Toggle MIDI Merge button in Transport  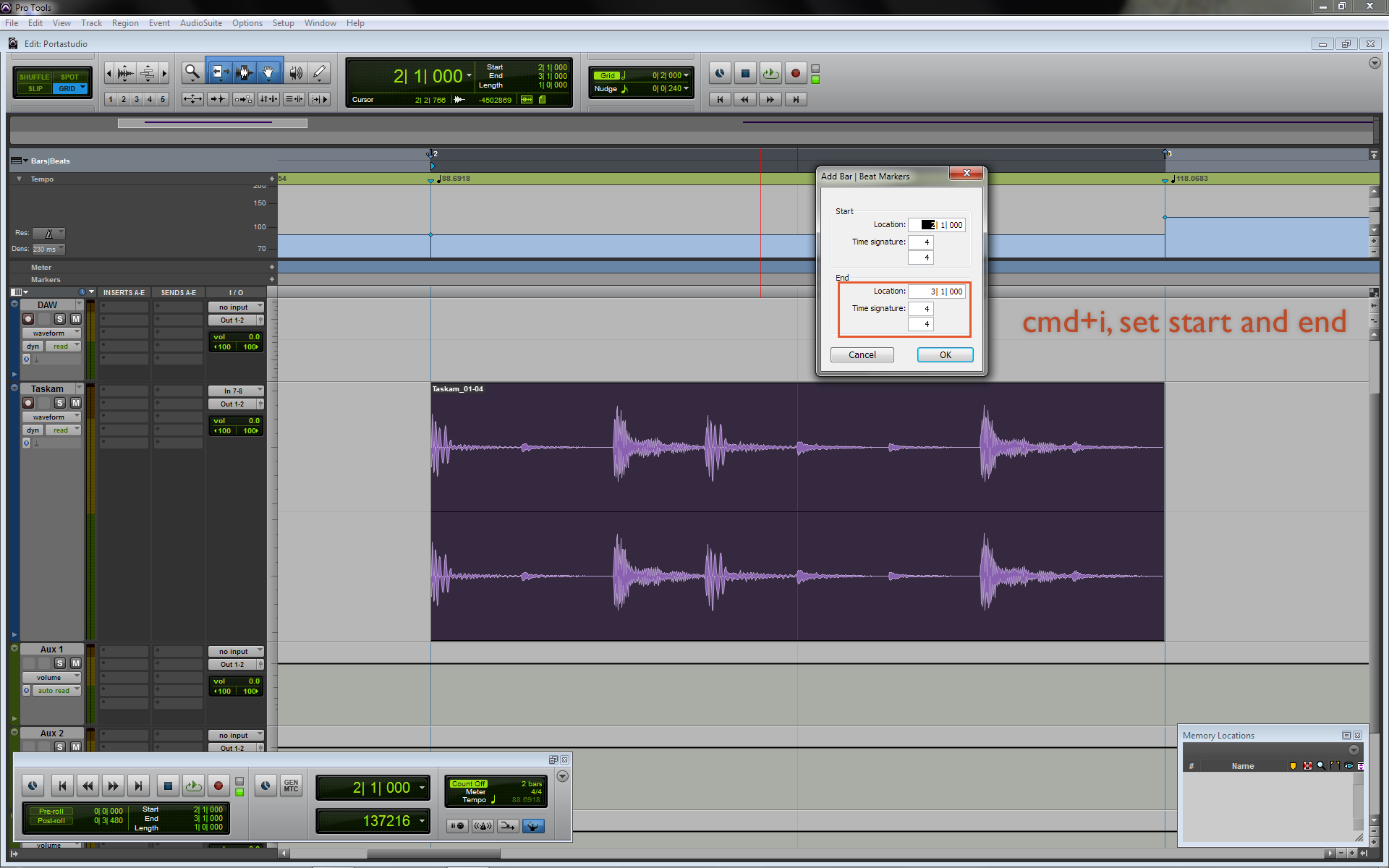click(508, 826)
